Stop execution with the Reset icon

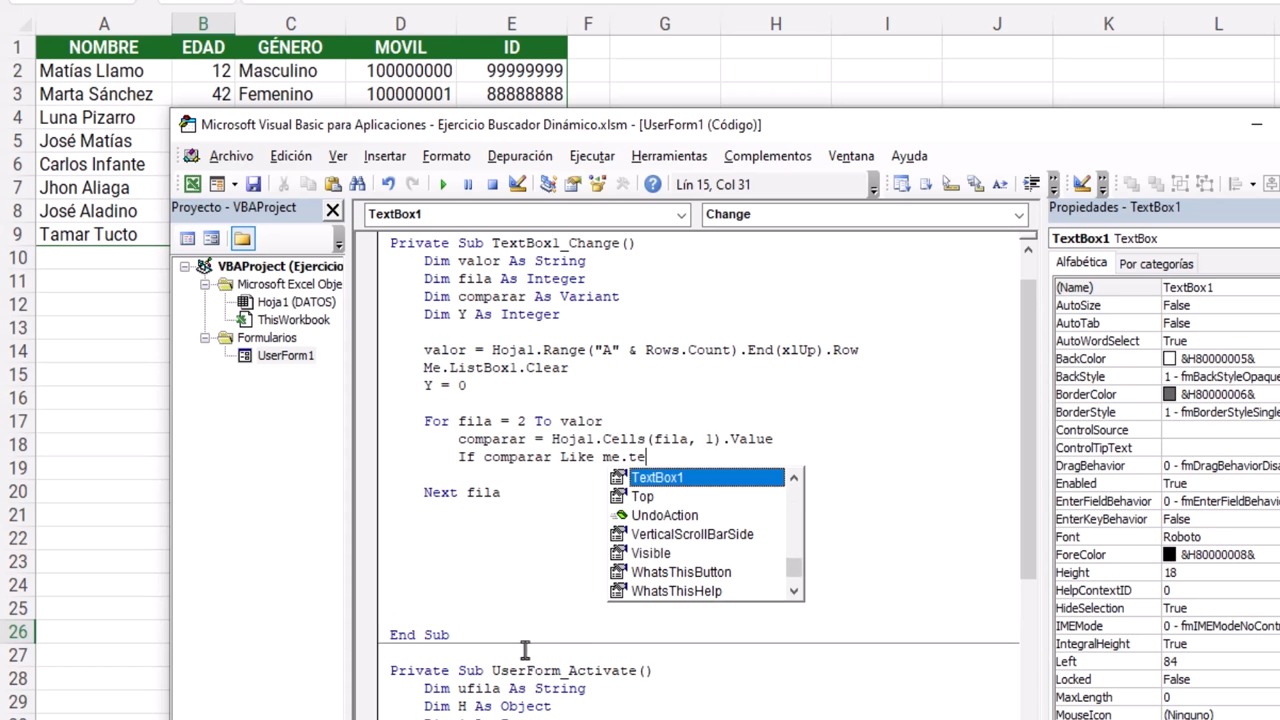[492, 184]
